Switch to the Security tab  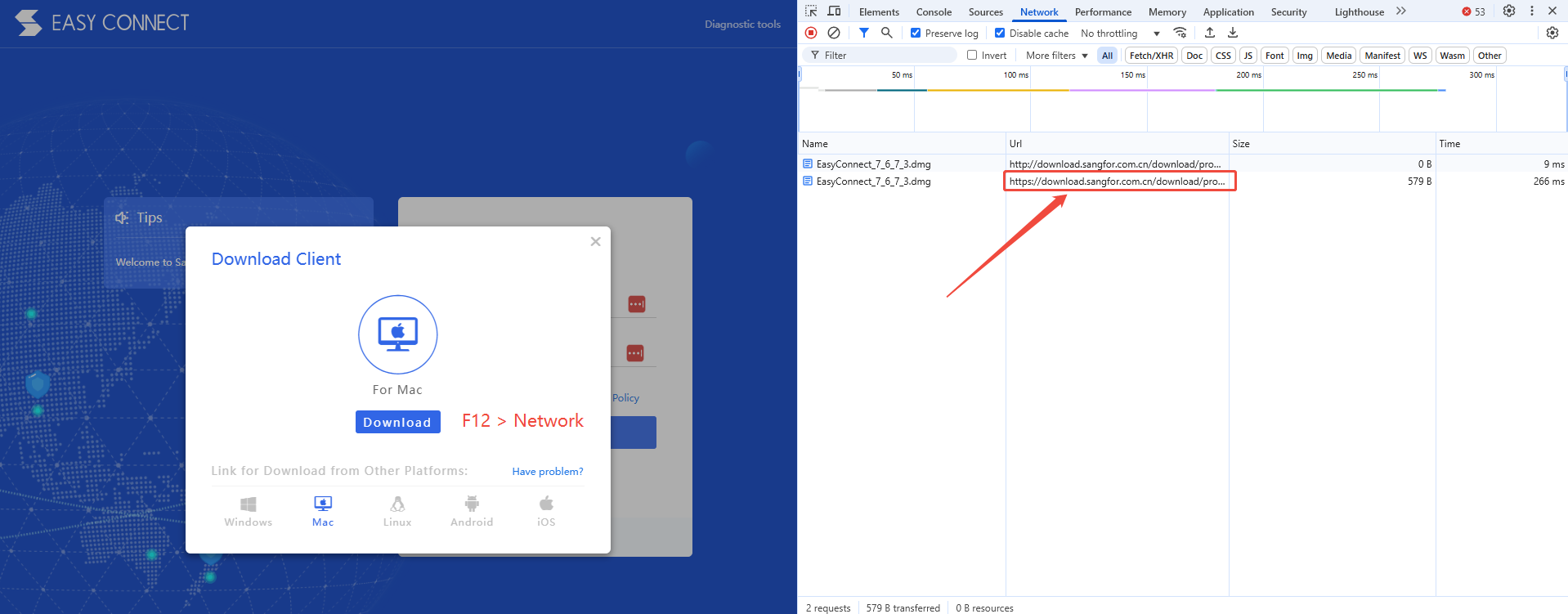(1288, 11)
